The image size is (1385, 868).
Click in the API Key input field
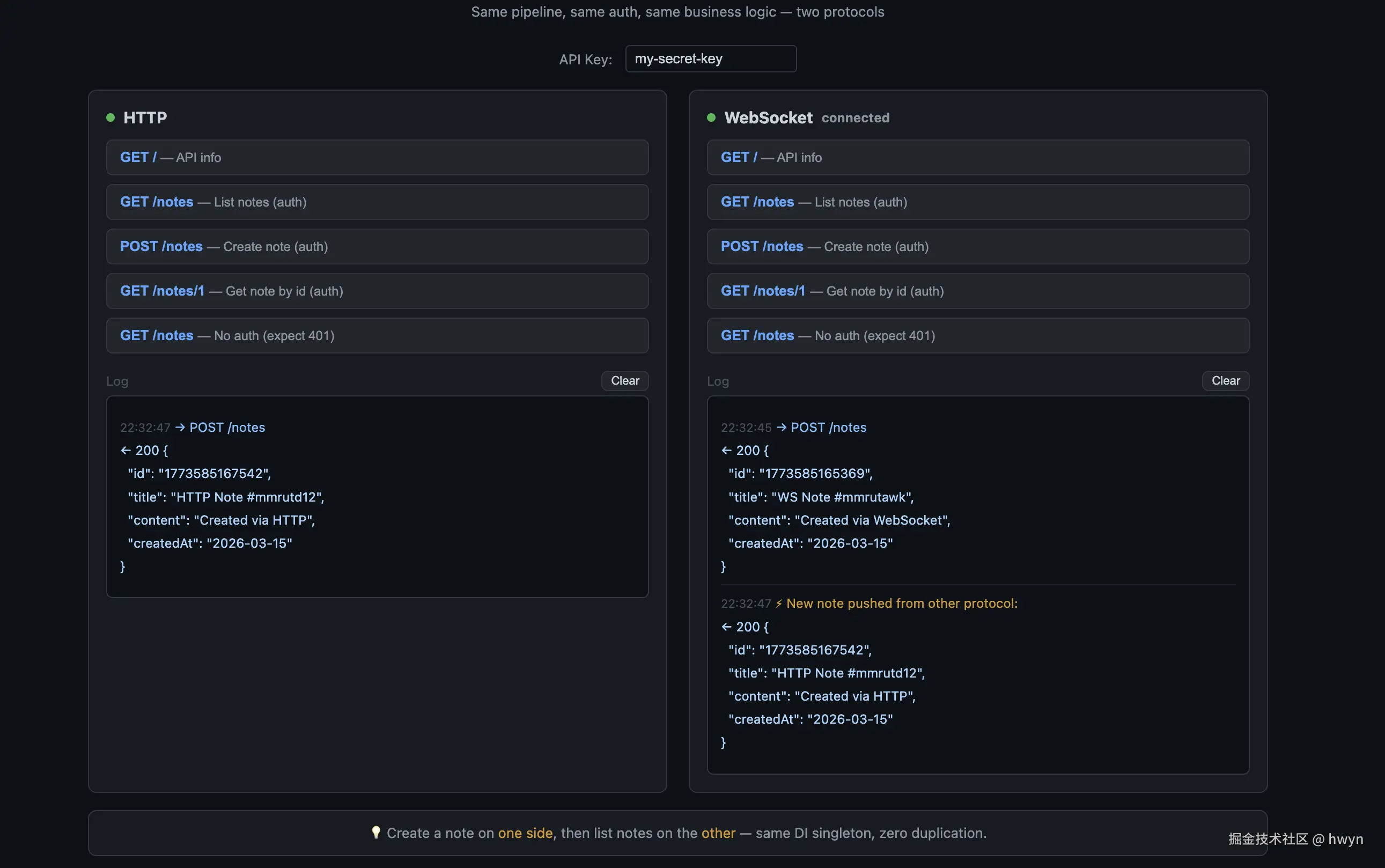click(x=711, y=59)
